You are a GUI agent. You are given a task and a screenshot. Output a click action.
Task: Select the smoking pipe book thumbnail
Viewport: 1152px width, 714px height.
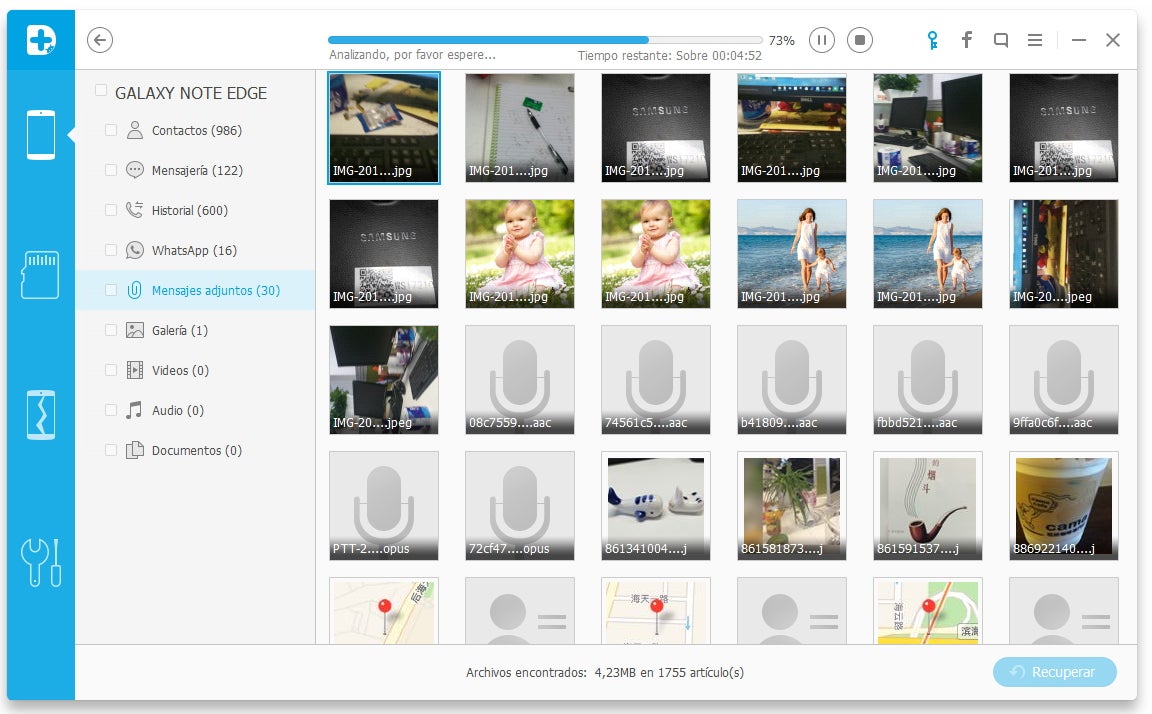point(927,505)
